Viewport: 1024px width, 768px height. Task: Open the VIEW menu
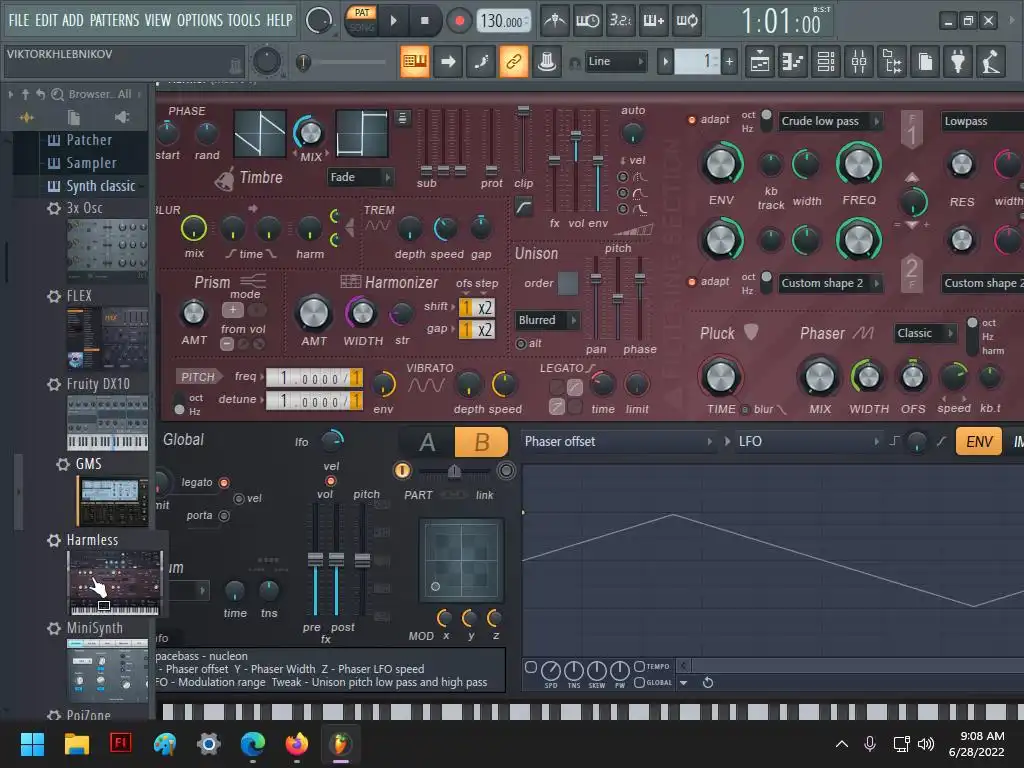click(157, 20)
